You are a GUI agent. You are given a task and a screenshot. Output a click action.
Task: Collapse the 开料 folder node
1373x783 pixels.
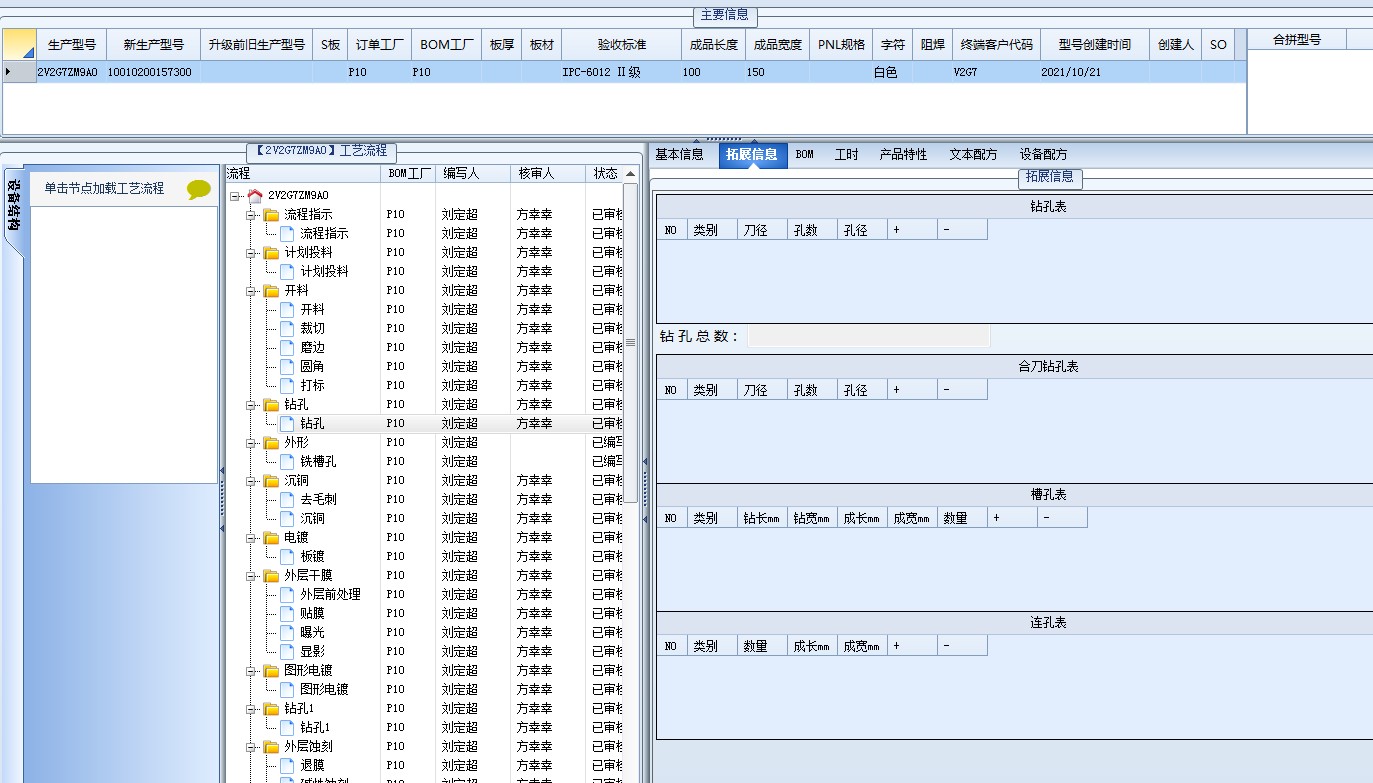click(251, 291)
